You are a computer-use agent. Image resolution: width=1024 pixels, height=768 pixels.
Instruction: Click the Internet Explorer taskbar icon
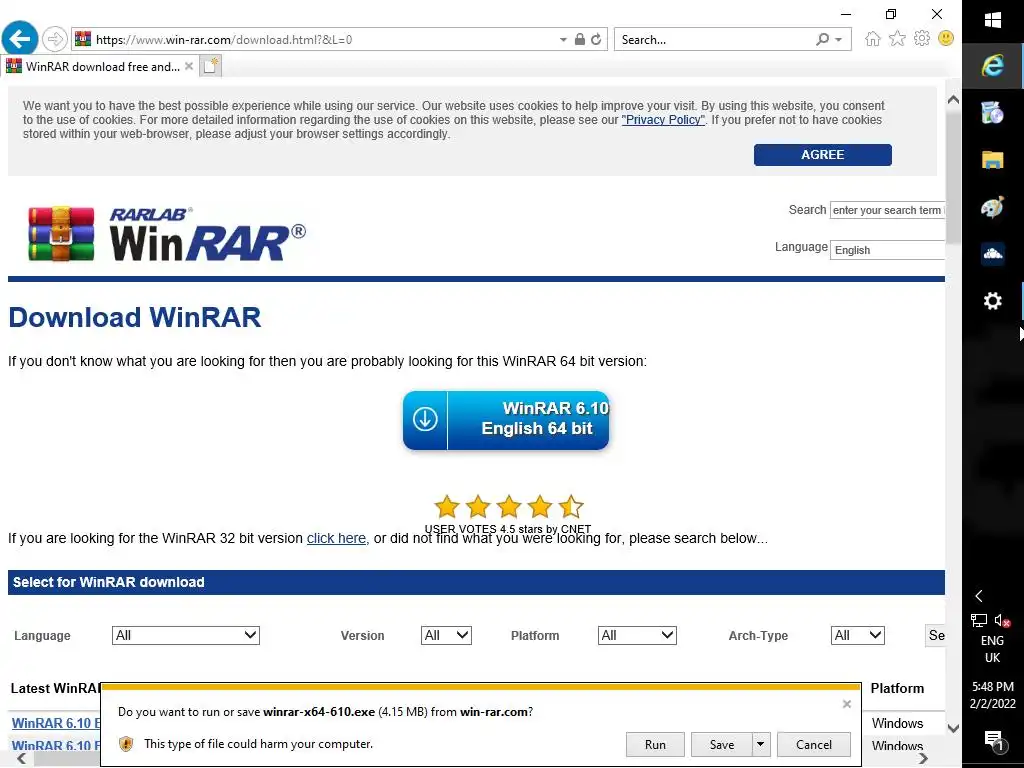(x=993, y=65)
